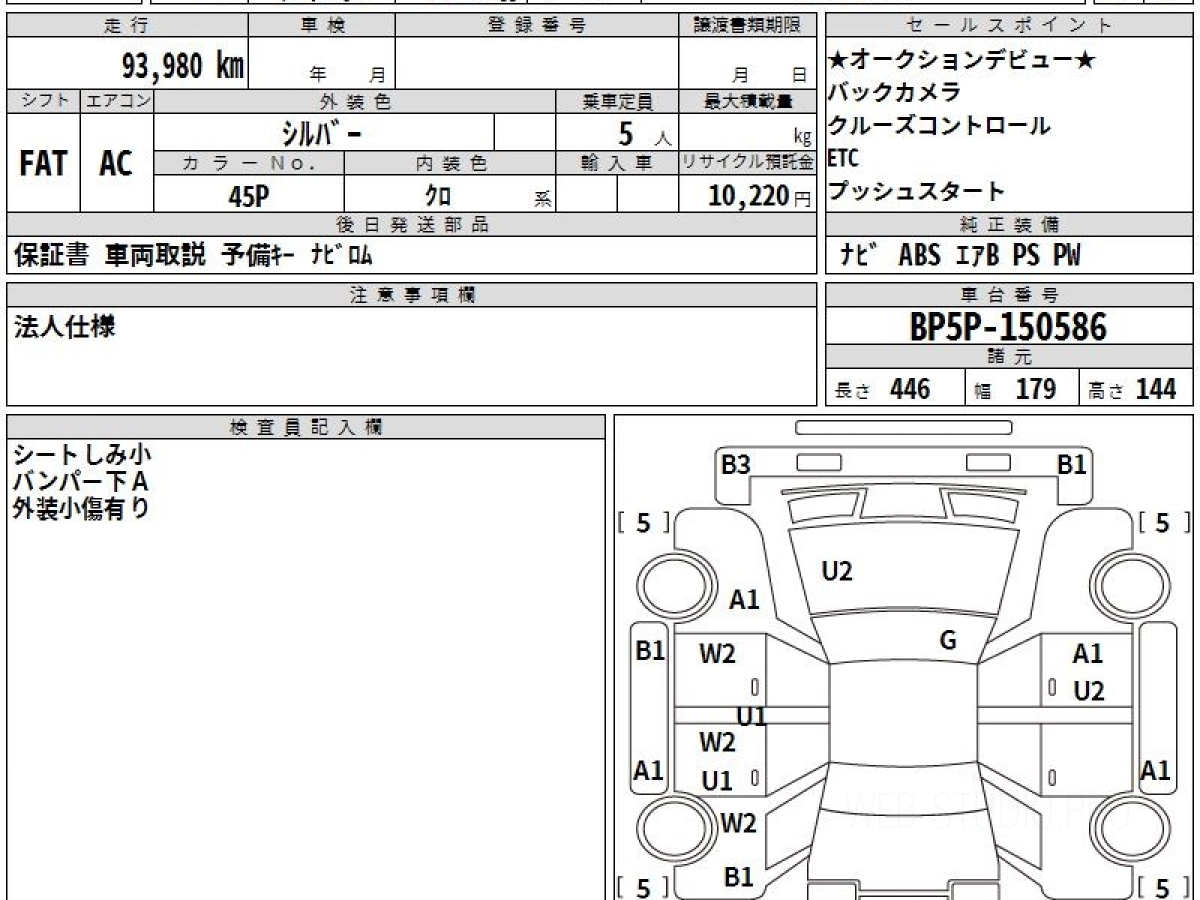
Task: Select the 最大積載量 header
Action: pos(747,101)
